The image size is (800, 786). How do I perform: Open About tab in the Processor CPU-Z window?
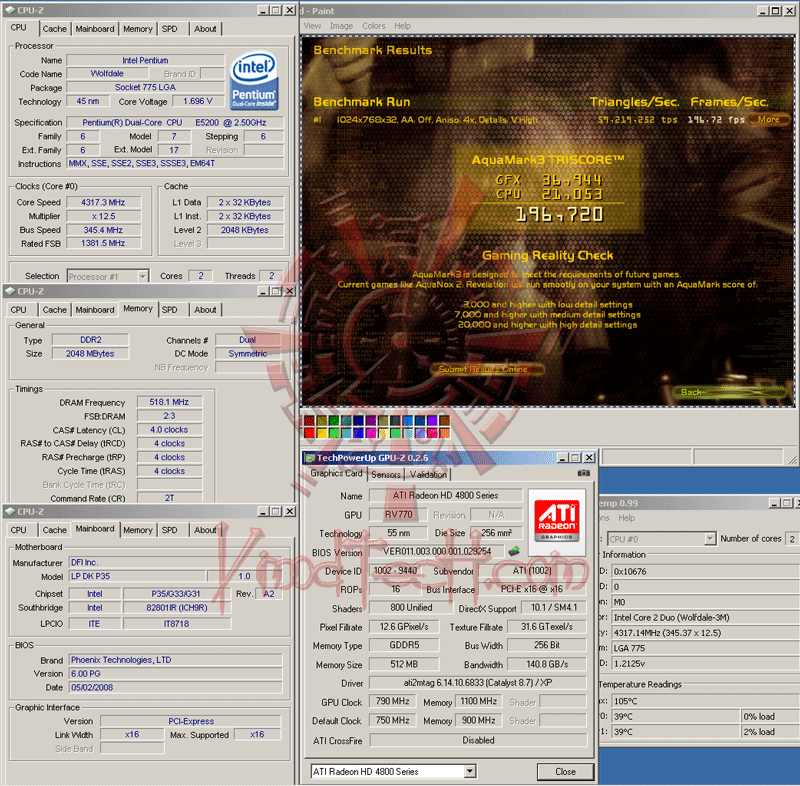205,29
